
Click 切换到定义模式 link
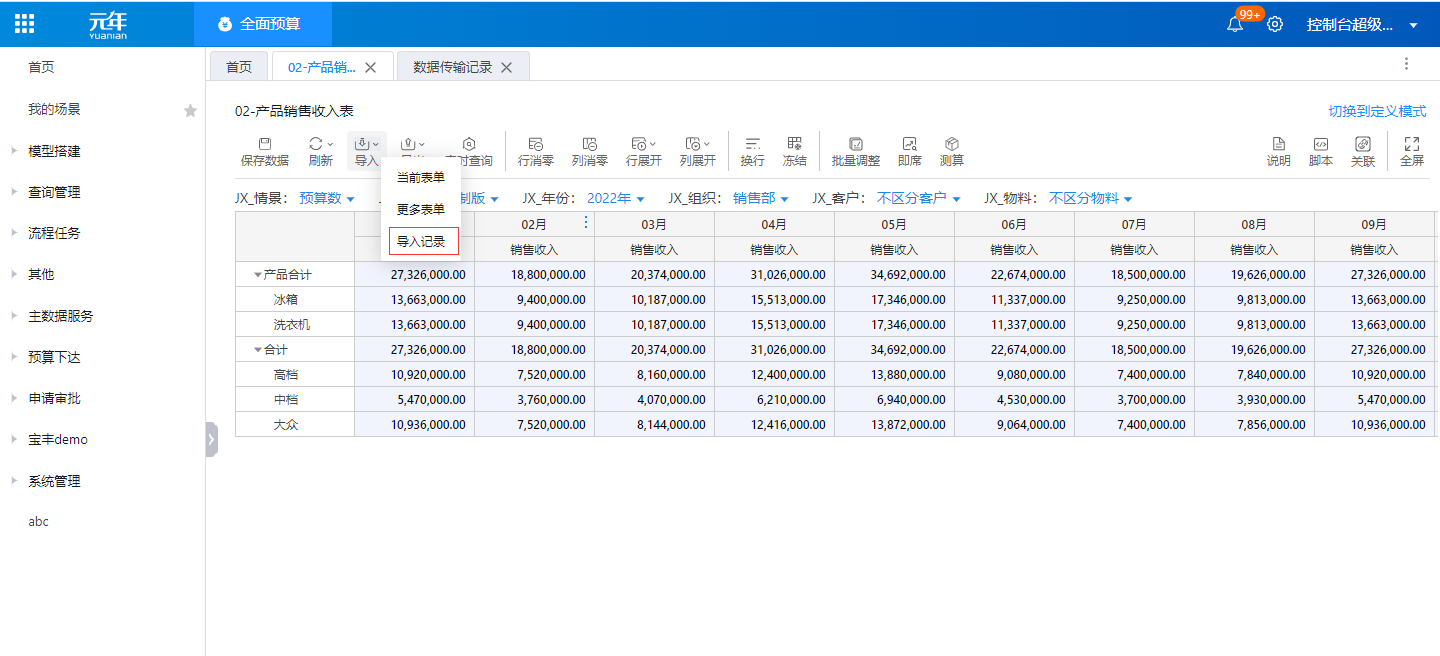(1376, 111)
